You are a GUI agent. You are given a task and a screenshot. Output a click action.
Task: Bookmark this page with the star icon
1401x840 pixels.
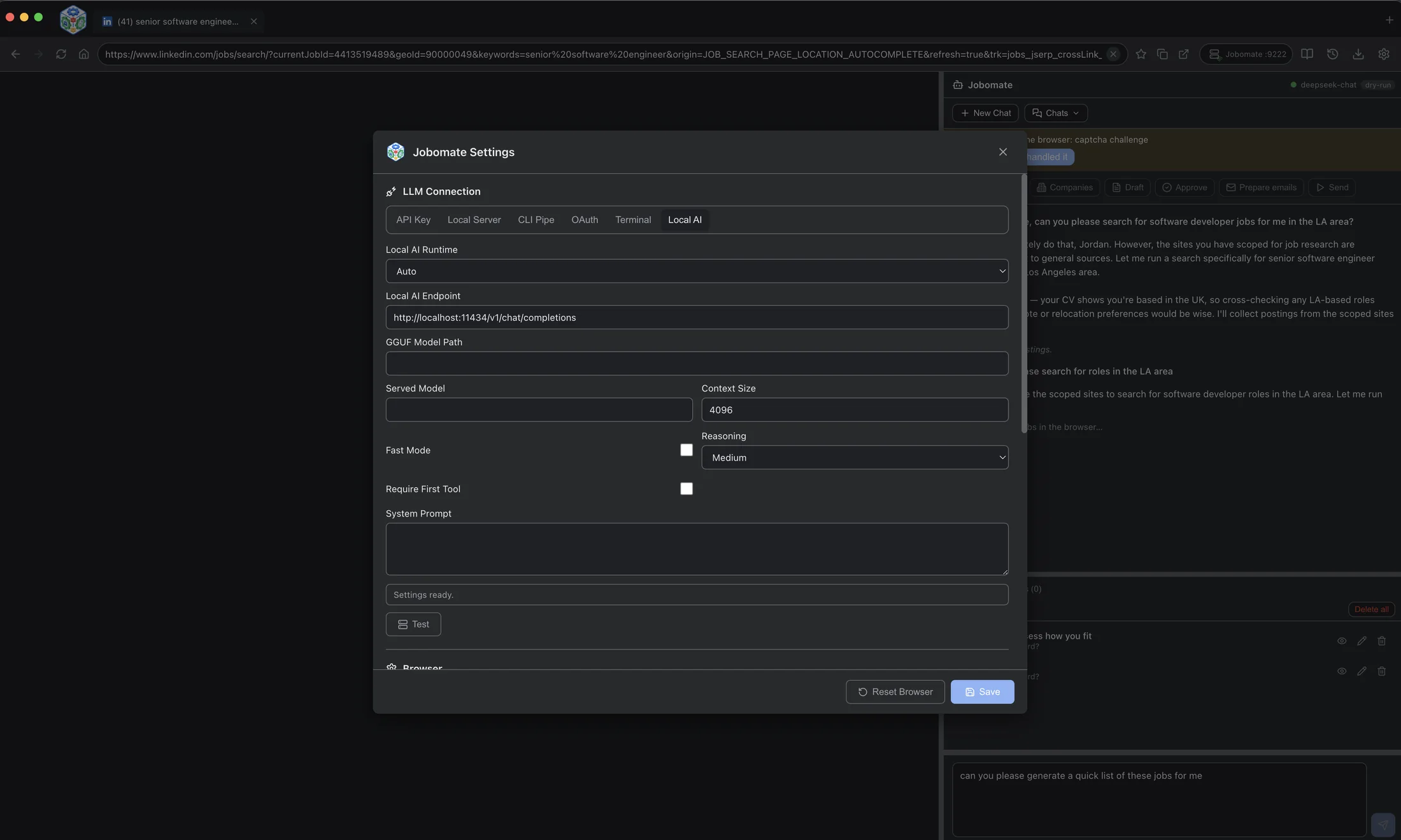click(1141, 54)
